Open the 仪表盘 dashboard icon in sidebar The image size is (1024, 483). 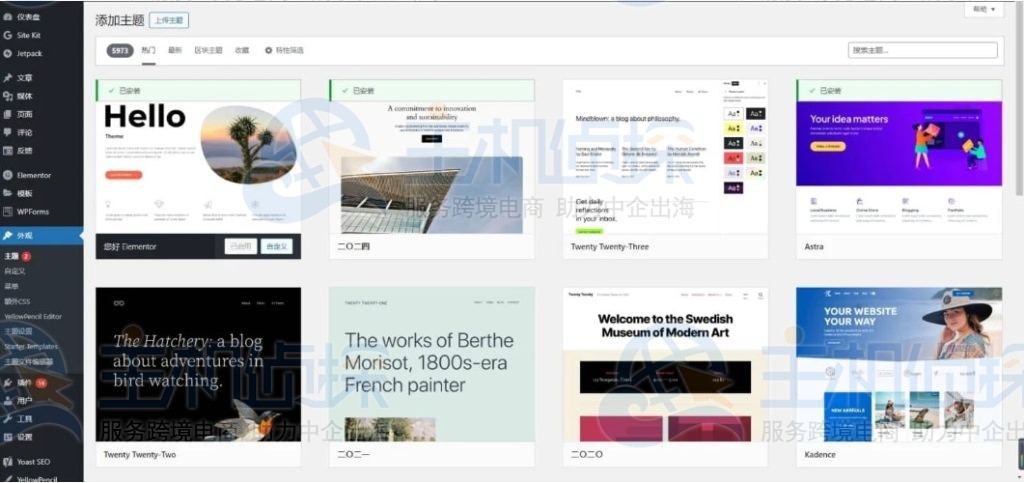click(x=8, y=17)
